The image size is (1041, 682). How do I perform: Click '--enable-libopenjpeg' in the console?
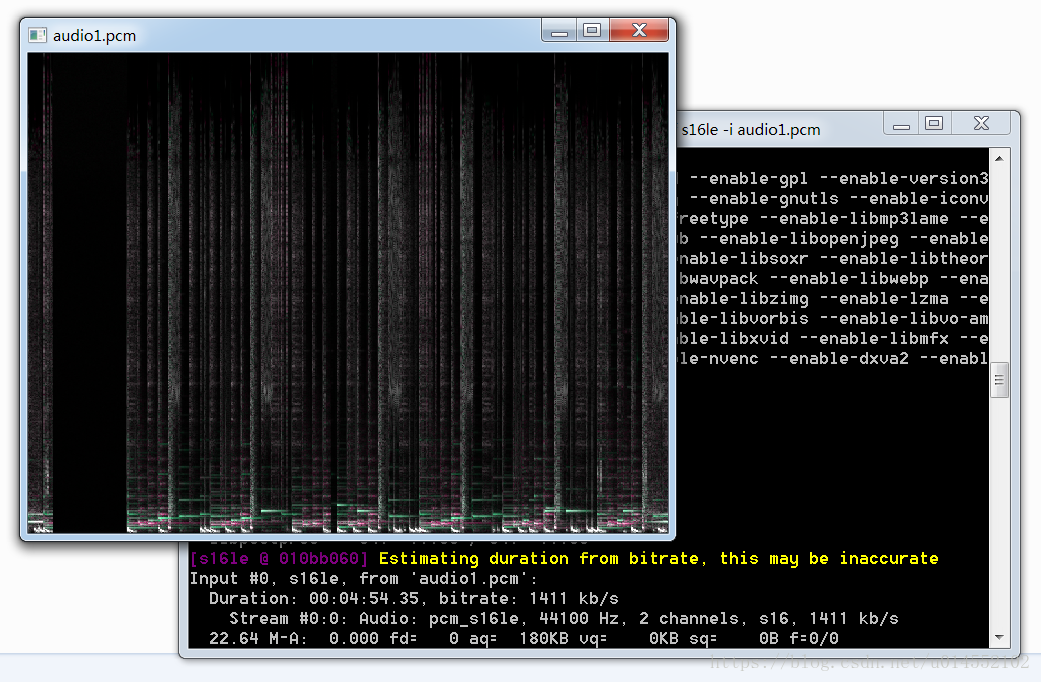click(x=799, y=238)
